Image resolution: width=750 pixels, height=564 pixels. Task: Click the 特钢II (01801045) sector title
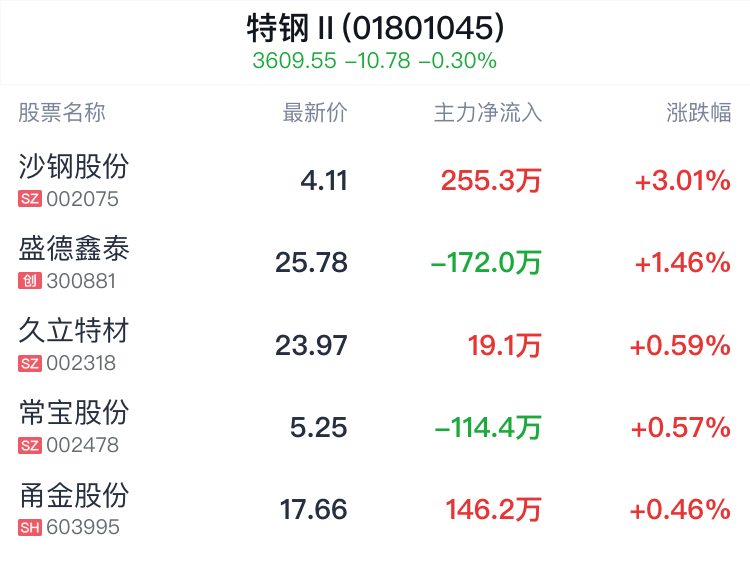pos(375,28)
